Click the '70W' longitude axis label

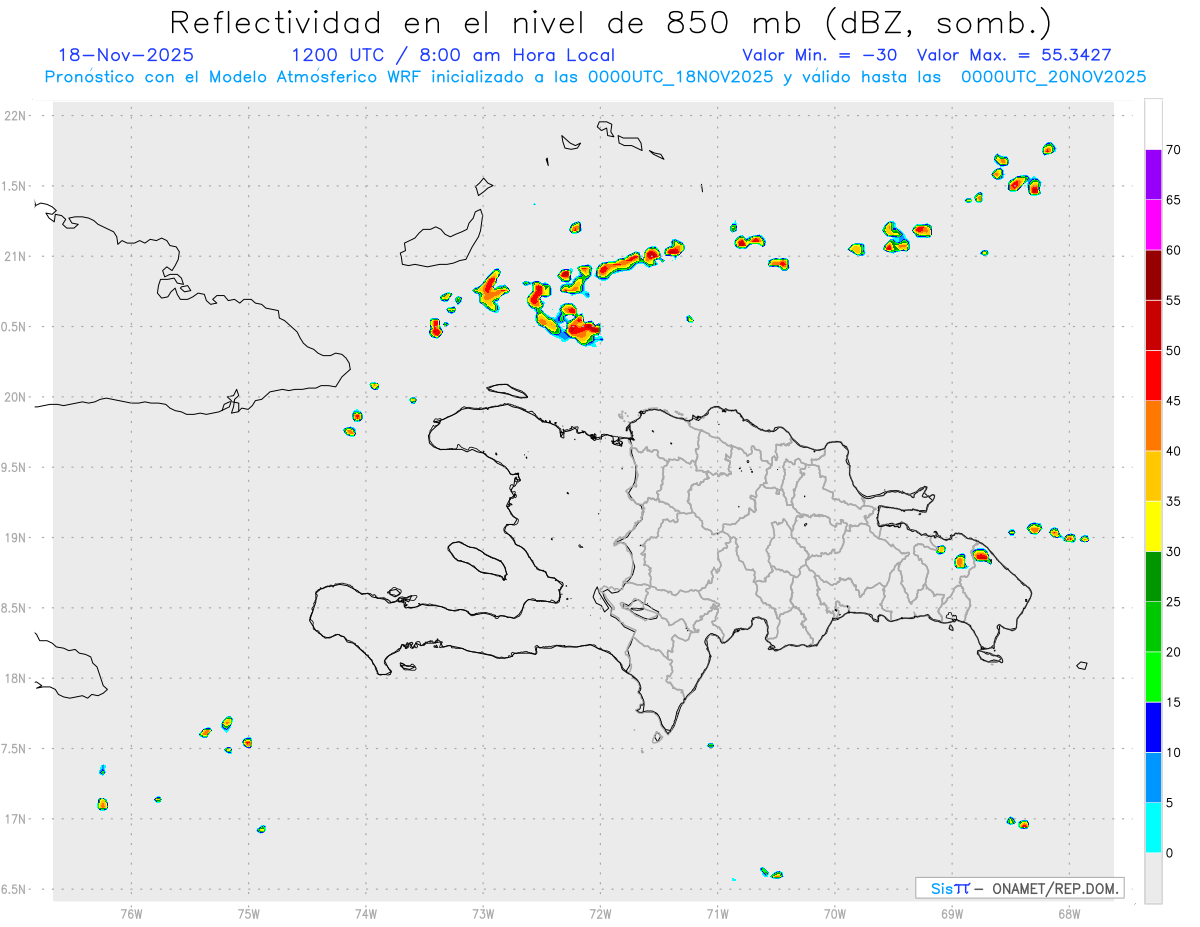835,912
